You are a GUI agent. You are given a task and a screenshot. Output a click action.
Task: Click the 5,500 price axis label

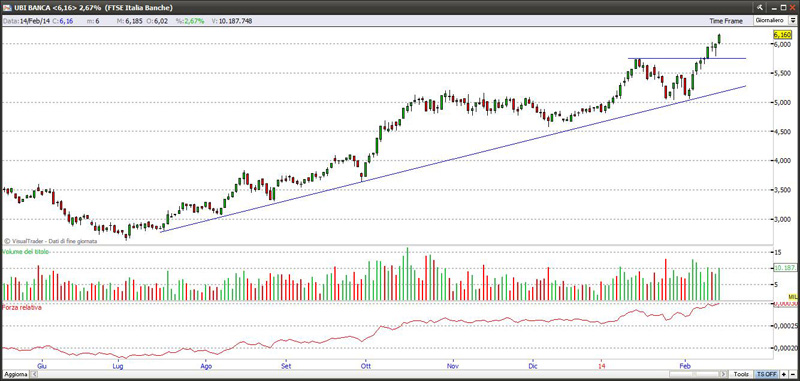782,73
